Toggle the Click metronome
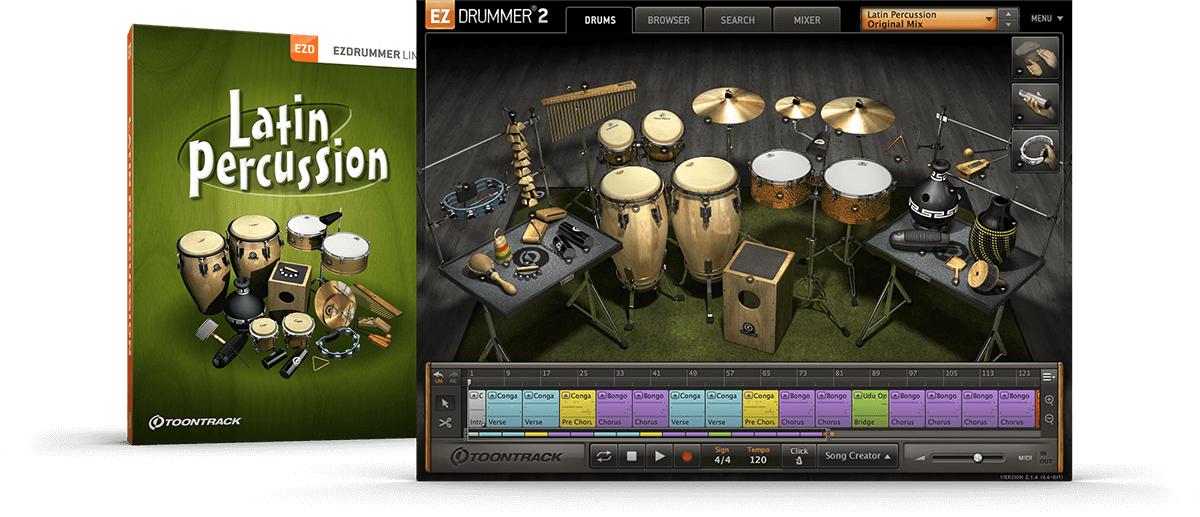Viewport: 1200px width, 517px height. click(x=798, y=456)
